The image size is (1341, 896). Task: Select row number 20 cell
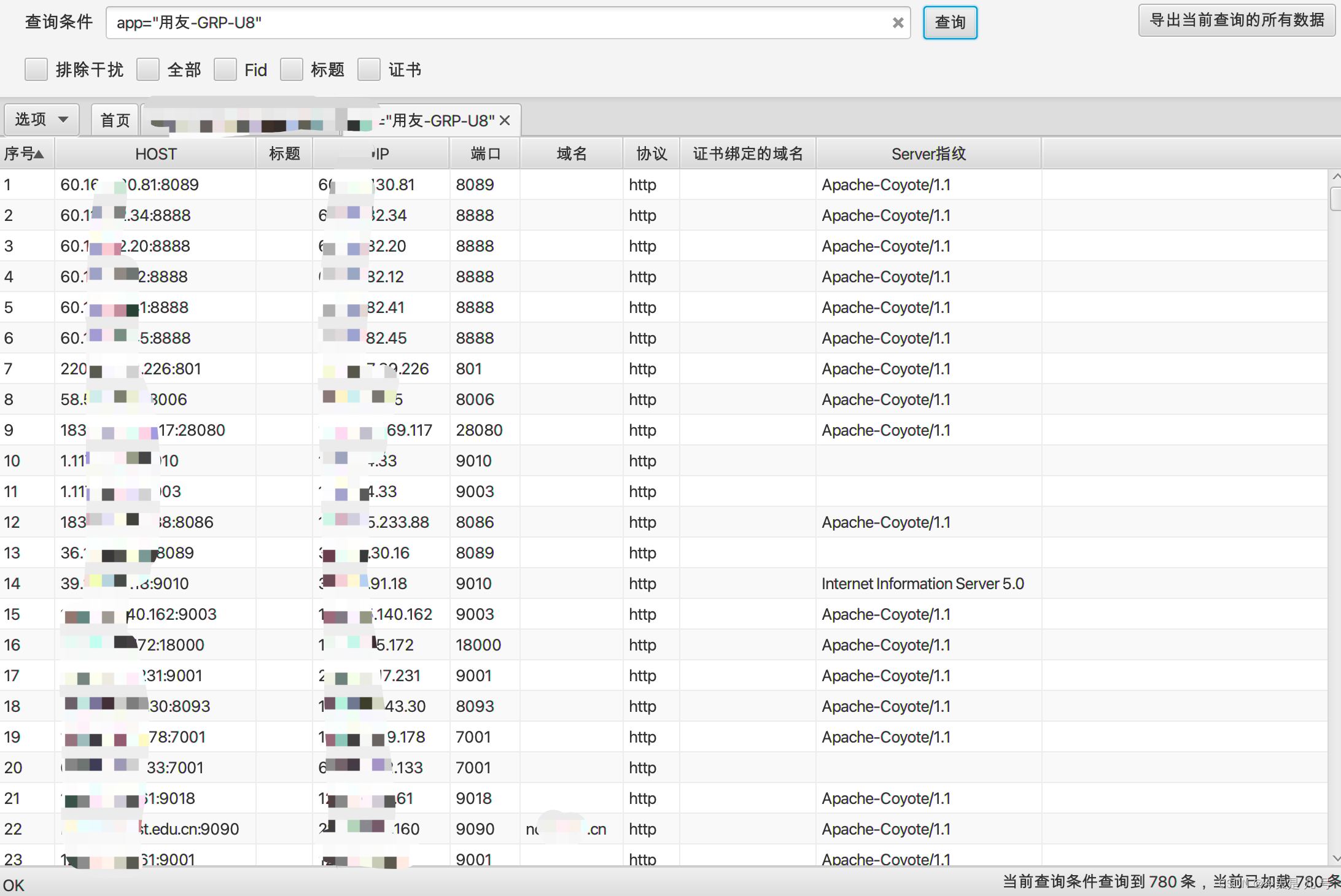point(27,768)
